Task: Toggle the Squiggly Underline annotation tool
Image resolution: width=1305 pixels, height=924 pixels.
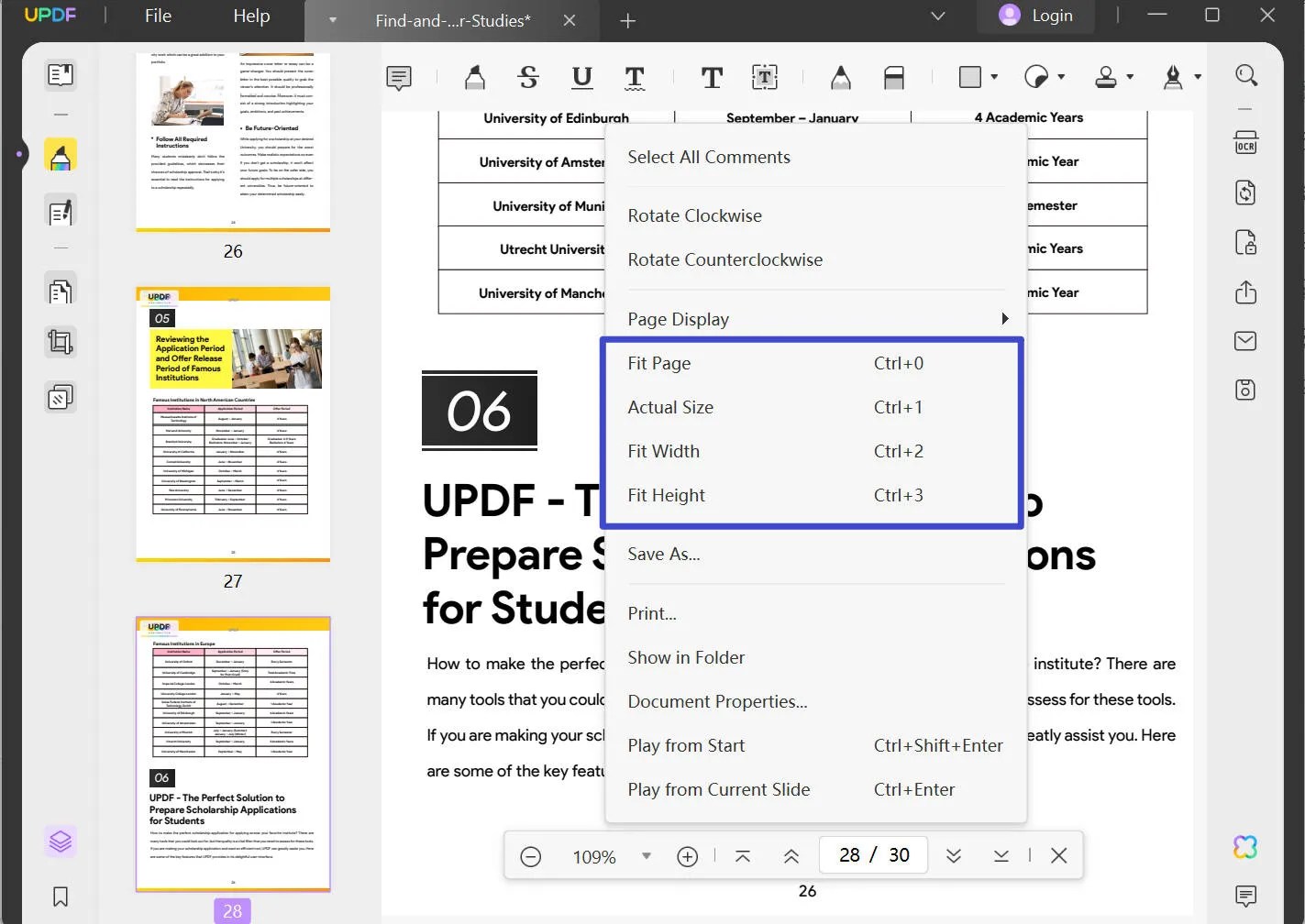Action: [x=635, y=77]
